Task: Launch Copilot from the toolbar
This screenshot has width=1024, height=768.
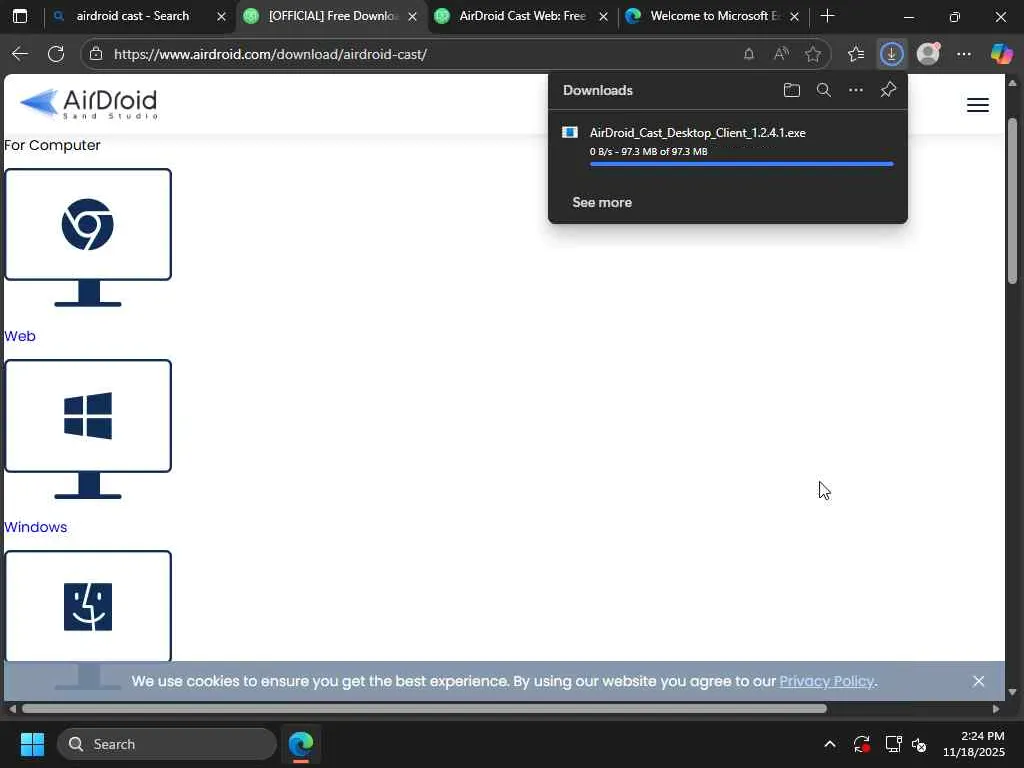Action: coord(1001,54)
